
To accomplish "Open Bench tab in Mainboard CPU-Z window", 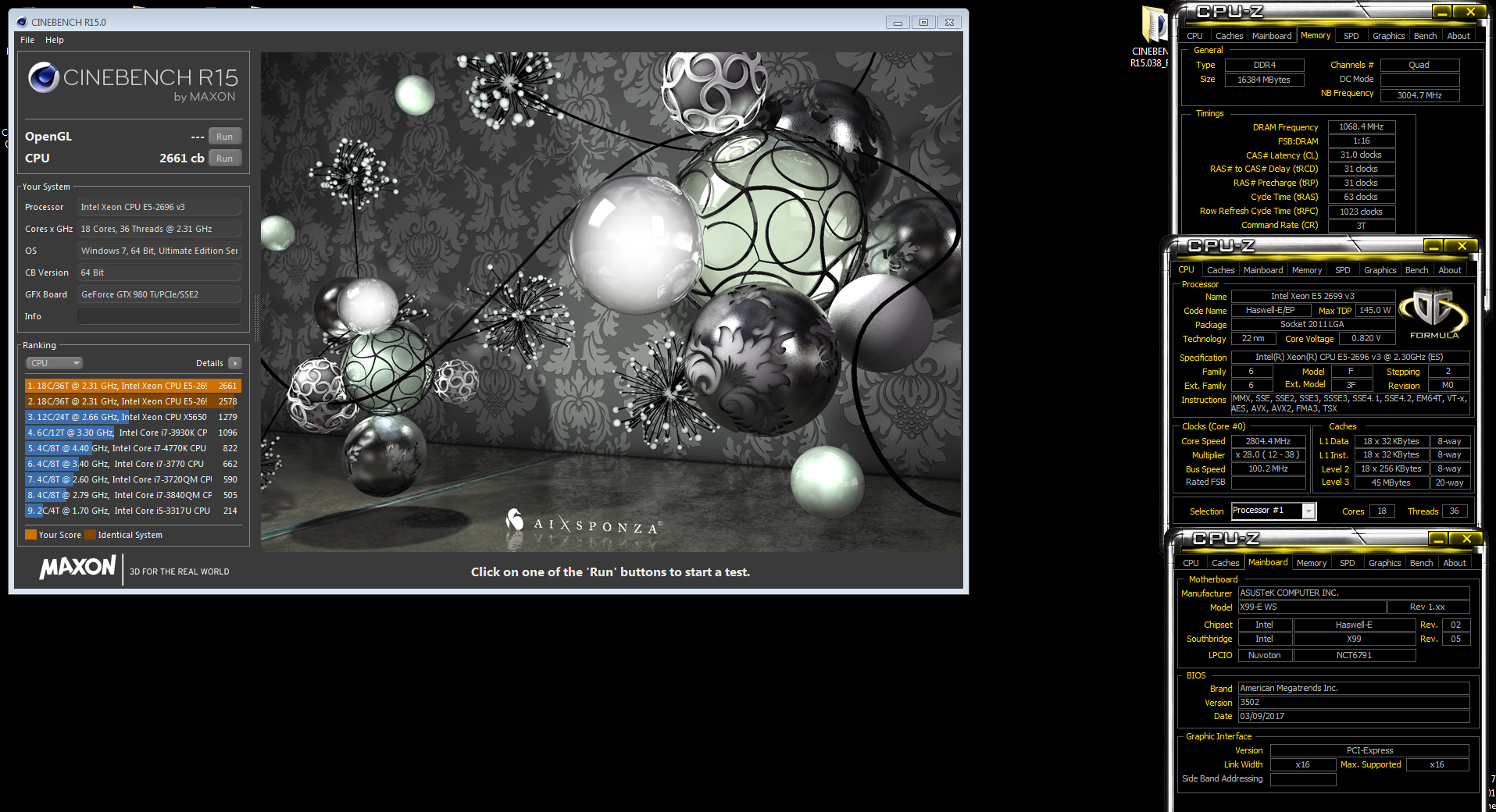I will 1421,563.
